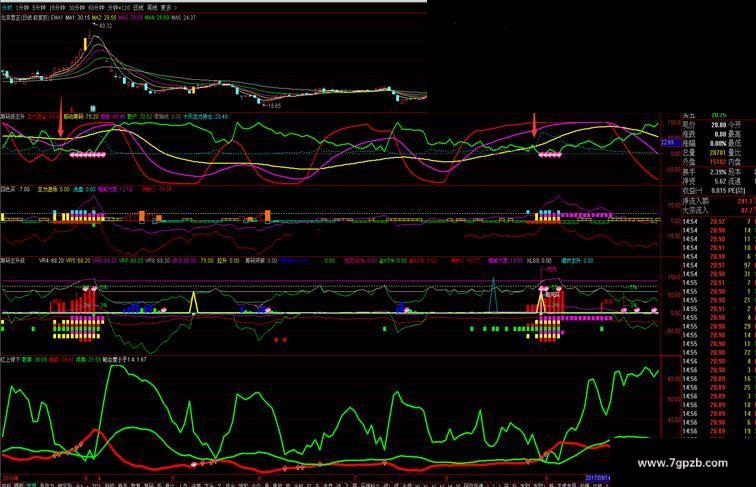Viewport: 756px width, 487px height.
Task: Click the XLSS 0.00 indicator value
Action: pyautogui.click(x=539, y=260)
